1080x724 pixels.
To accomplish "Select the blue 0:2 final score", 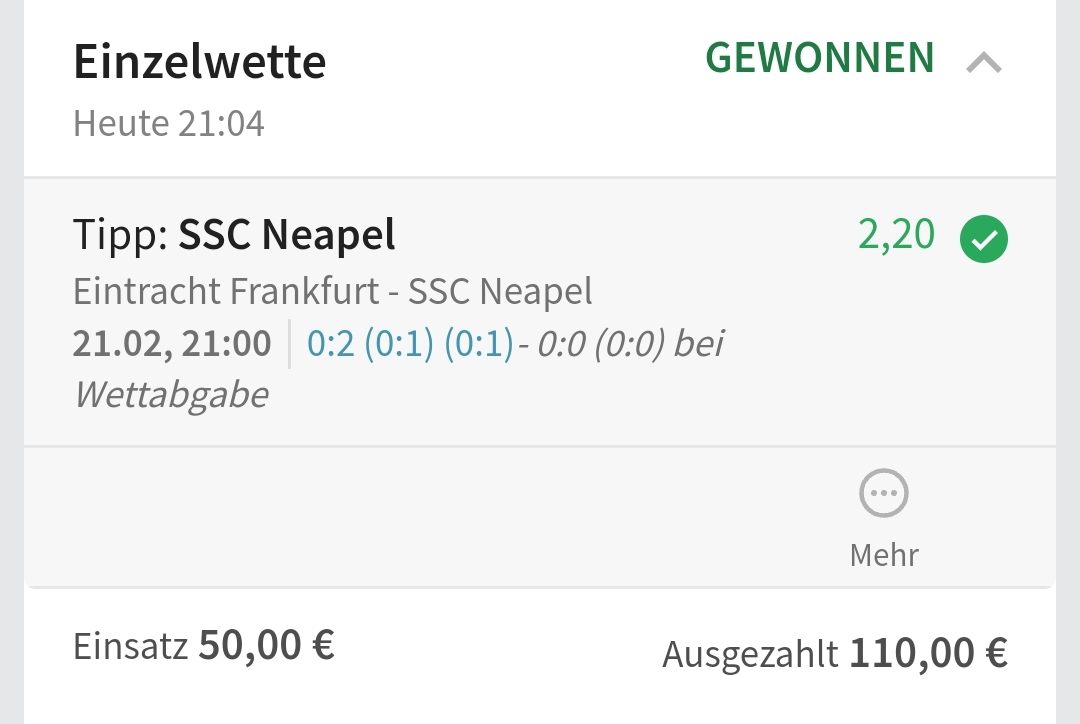I will coord(330,344).
